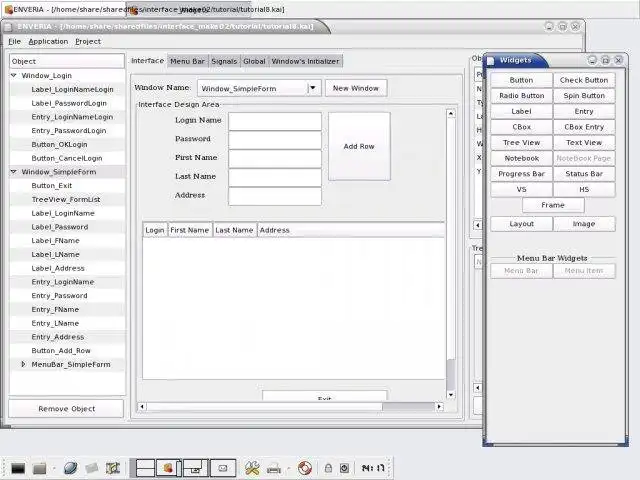Click the design area scroll up arrow

(x=451, y=113)
